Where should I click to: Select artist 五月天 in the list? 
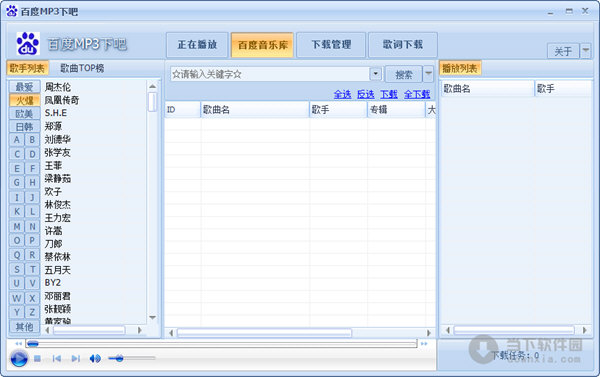click(x=58, y=270)
